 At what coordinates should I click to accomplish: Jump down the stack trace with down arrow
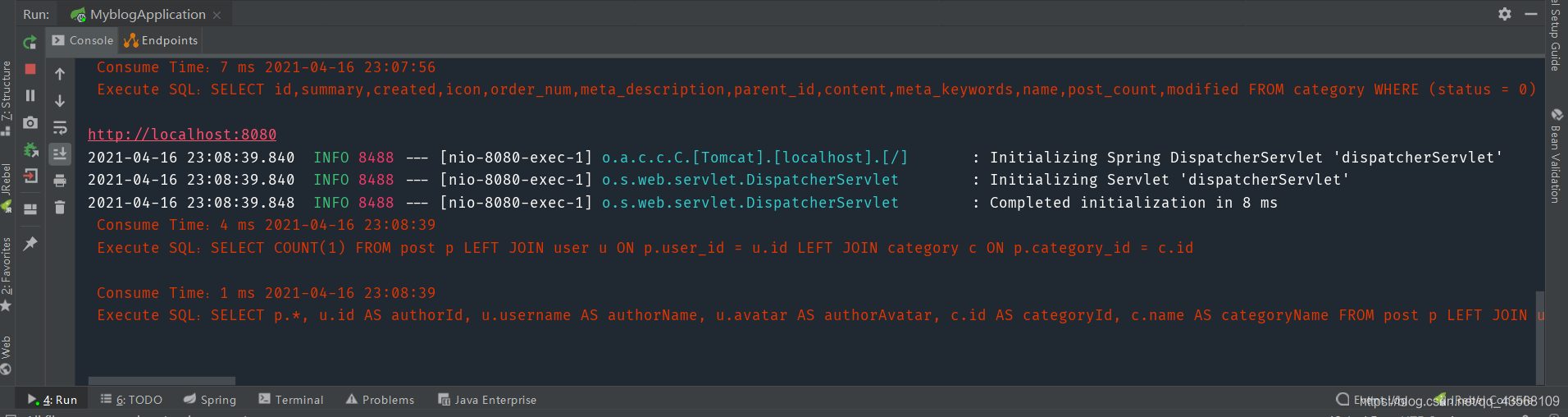60,101
